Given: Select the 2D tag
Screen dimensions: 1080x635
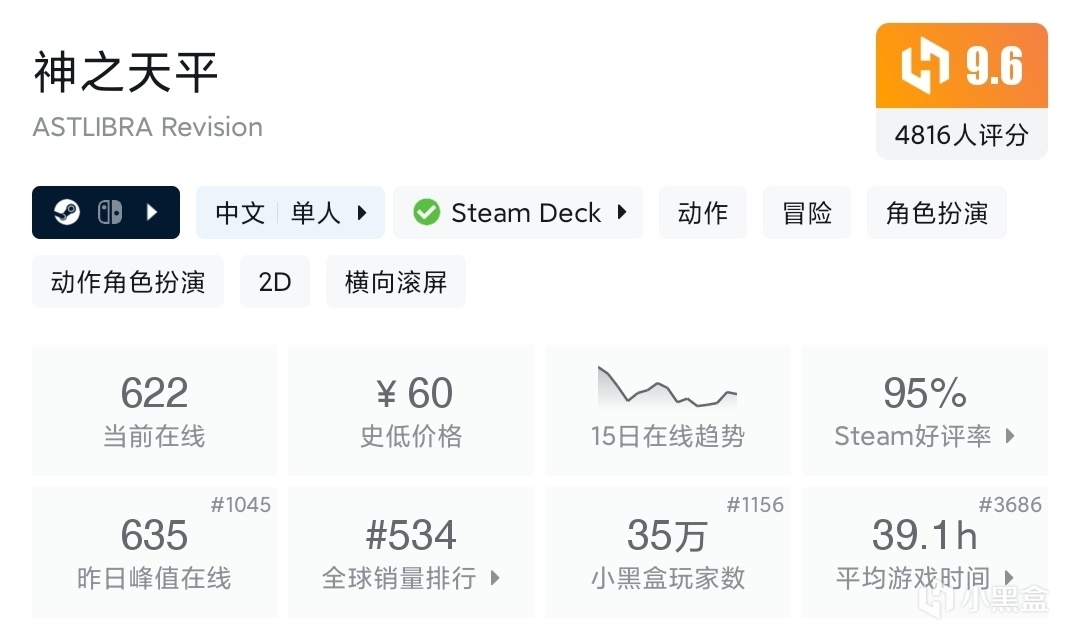Looking at the screenshot, I should point(275,282).
